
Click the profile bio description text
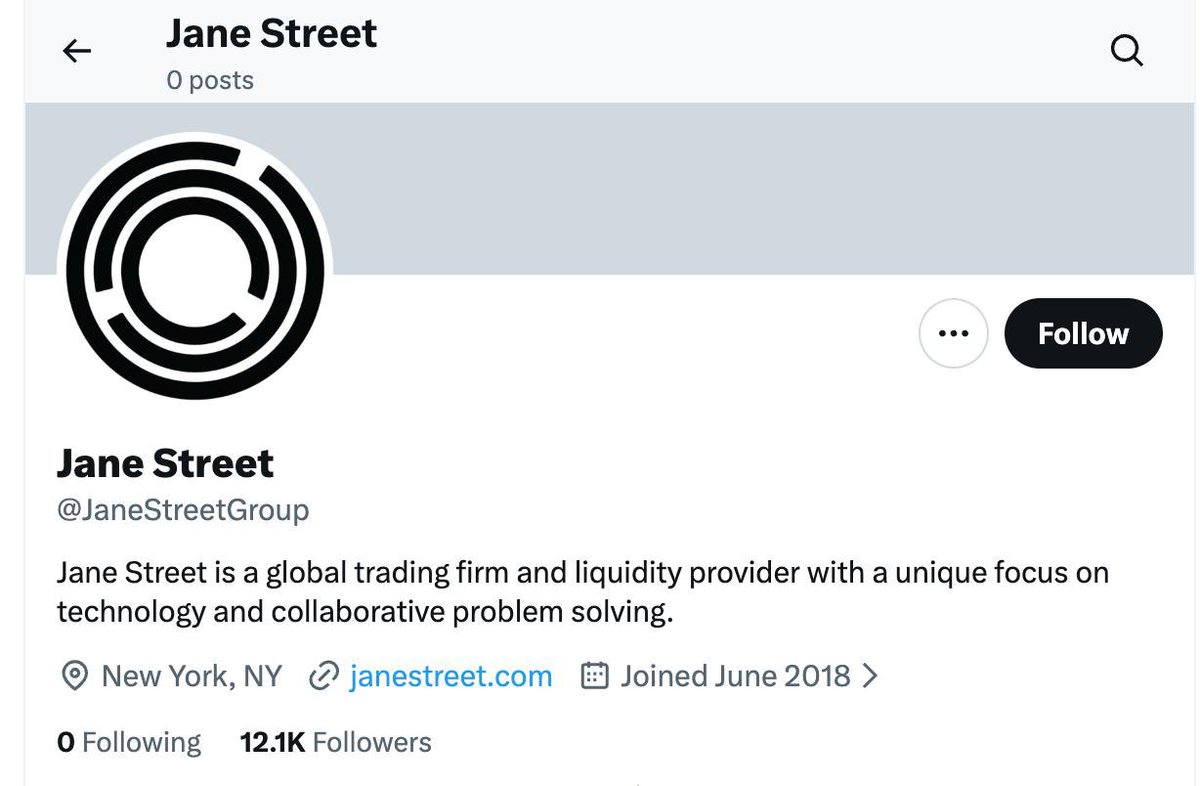pos(582,592)
